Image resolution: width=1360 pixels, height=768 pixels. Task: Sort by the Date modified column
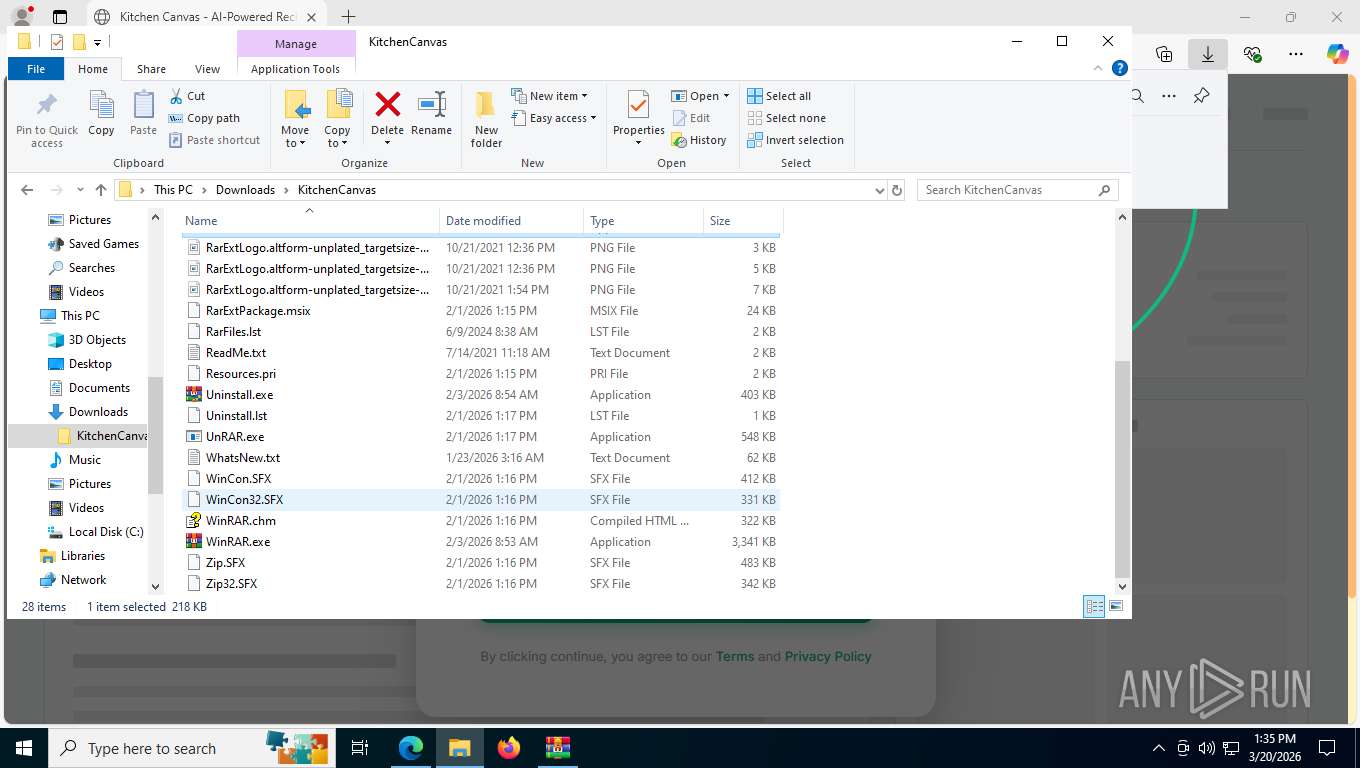click(511, 221)
